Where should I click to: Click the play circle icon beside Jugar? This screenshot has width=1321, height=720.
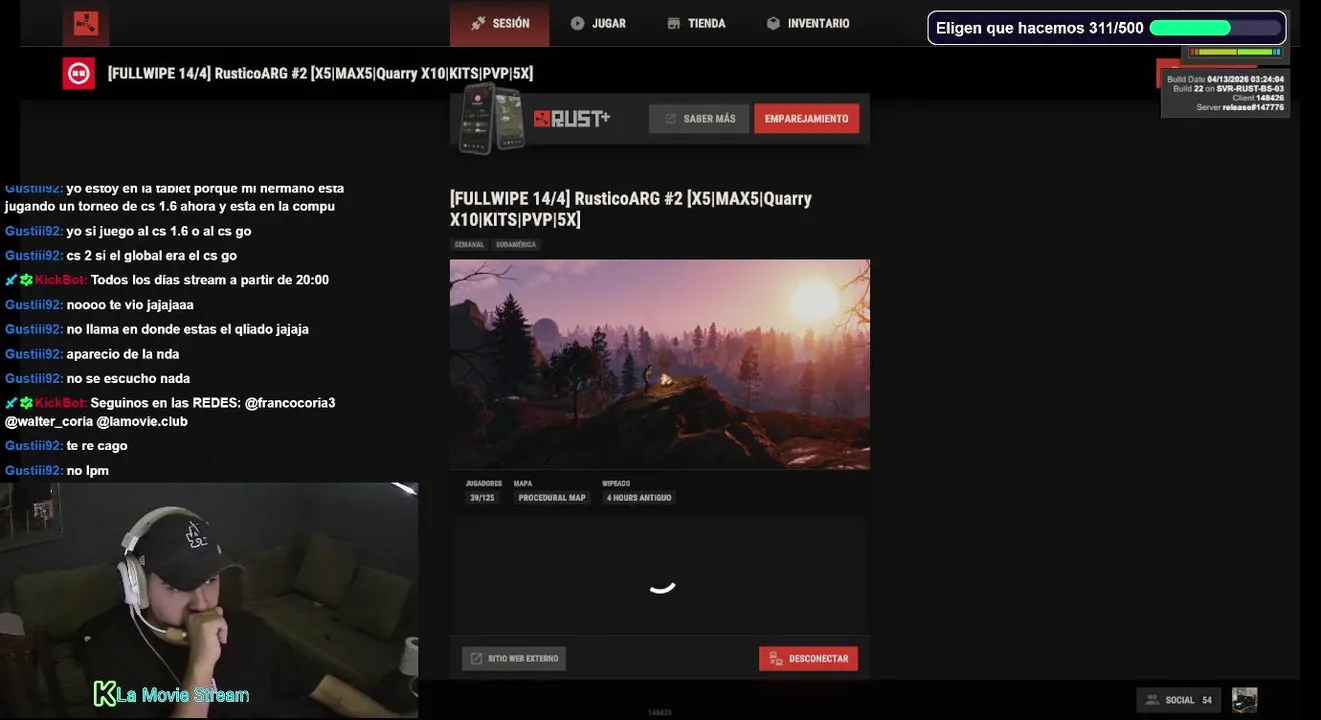pyautogui.click(x=577, y=23)
